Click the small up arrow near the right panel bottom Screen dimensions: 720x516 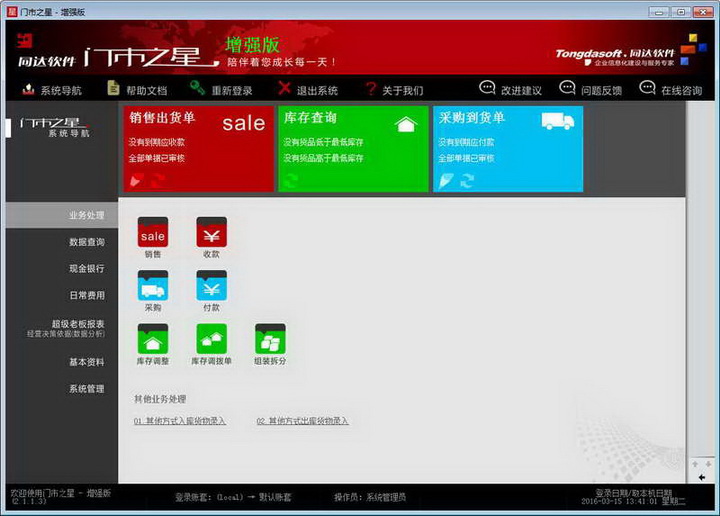click(x=695, y=464)
